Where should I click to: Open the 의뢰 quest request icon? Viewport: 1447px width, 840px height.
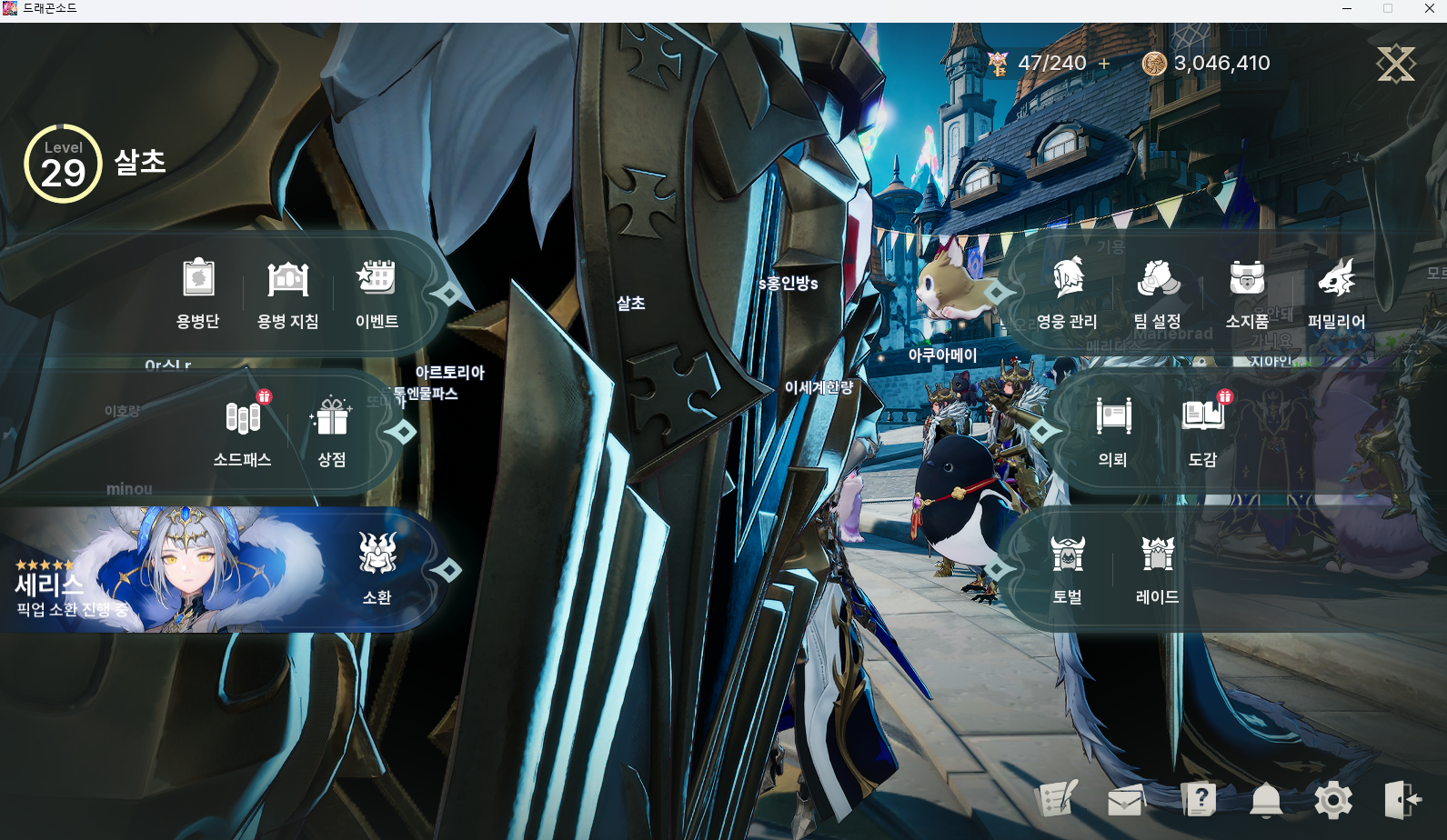click(x=1113, y=418)
